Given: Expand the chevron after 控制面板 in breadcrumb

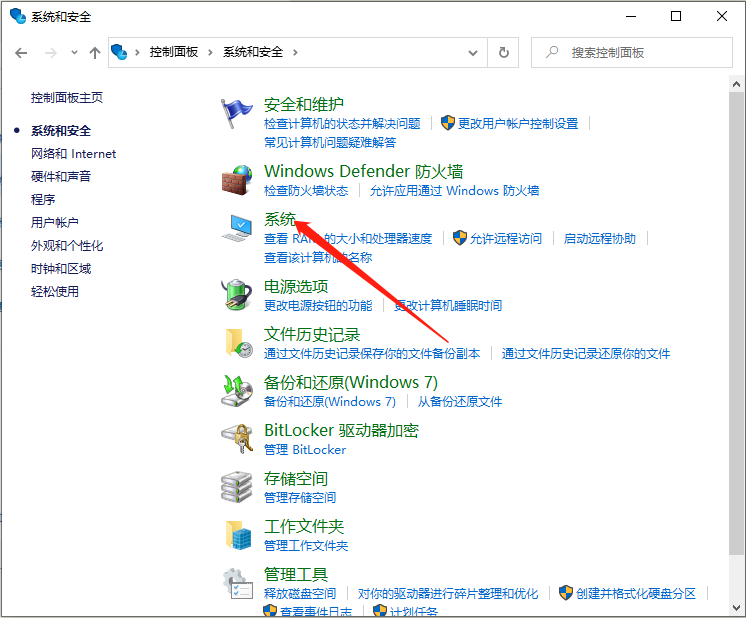Looking at the screenshot, I should [210, 52].
